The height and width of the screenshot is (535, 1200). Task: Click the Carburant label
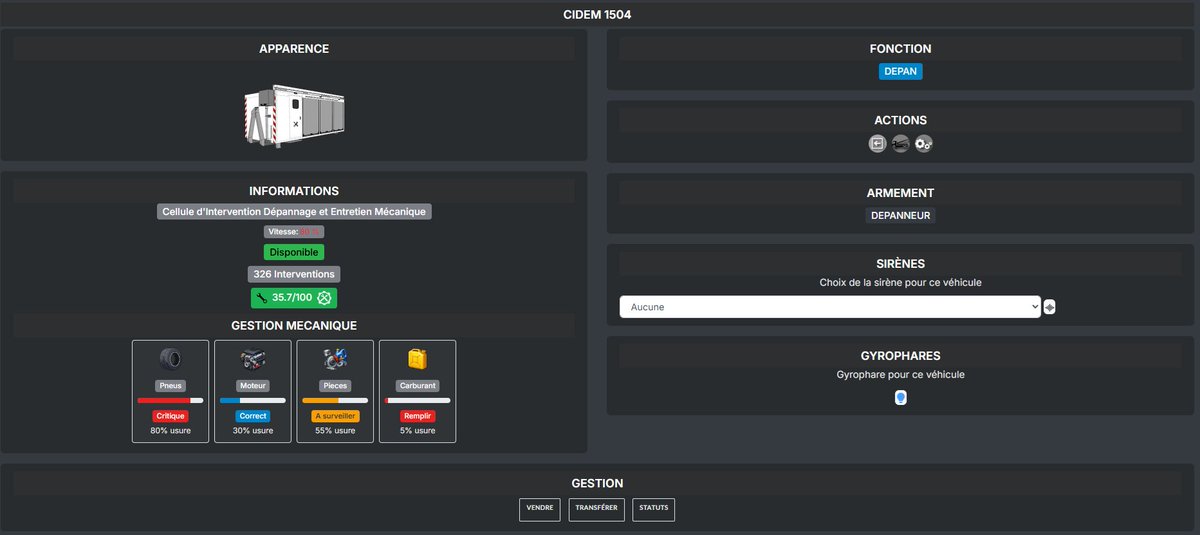pos(417,386)
